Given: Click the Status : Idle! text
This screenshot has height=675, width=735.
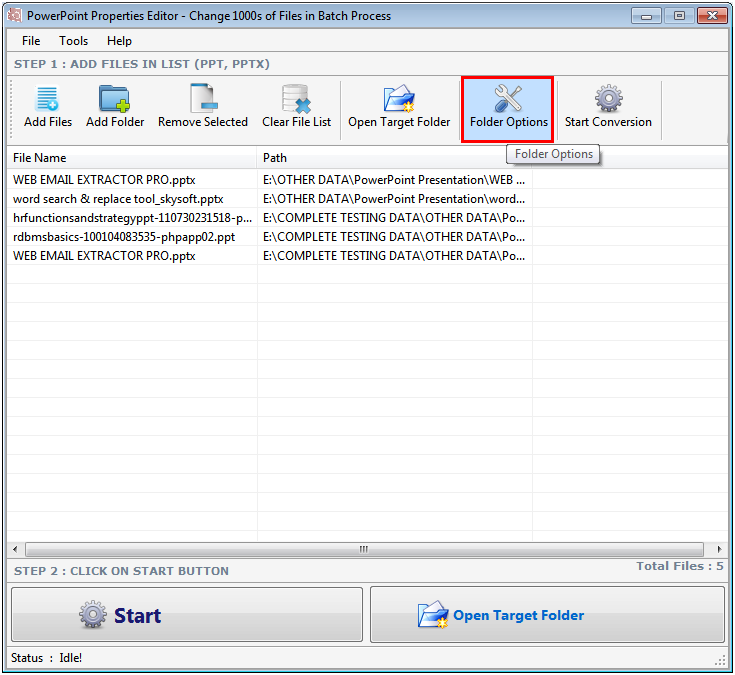Looking at the screenshot, I should [x=46, y=658].
